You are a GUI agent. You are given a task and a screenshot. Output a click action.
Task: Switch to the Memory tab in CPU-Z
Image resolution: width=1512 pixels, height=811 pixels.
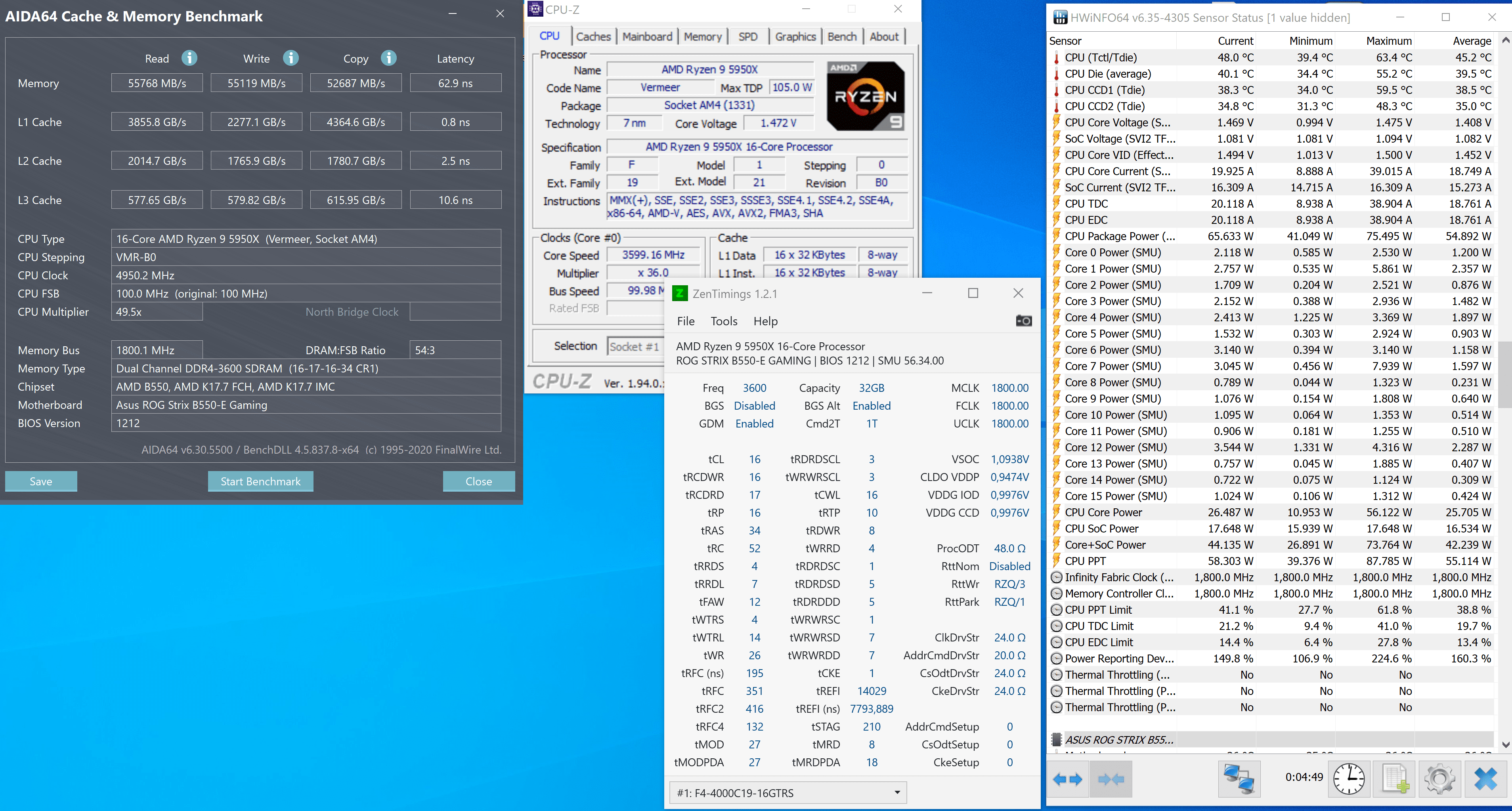click(703, 36)
